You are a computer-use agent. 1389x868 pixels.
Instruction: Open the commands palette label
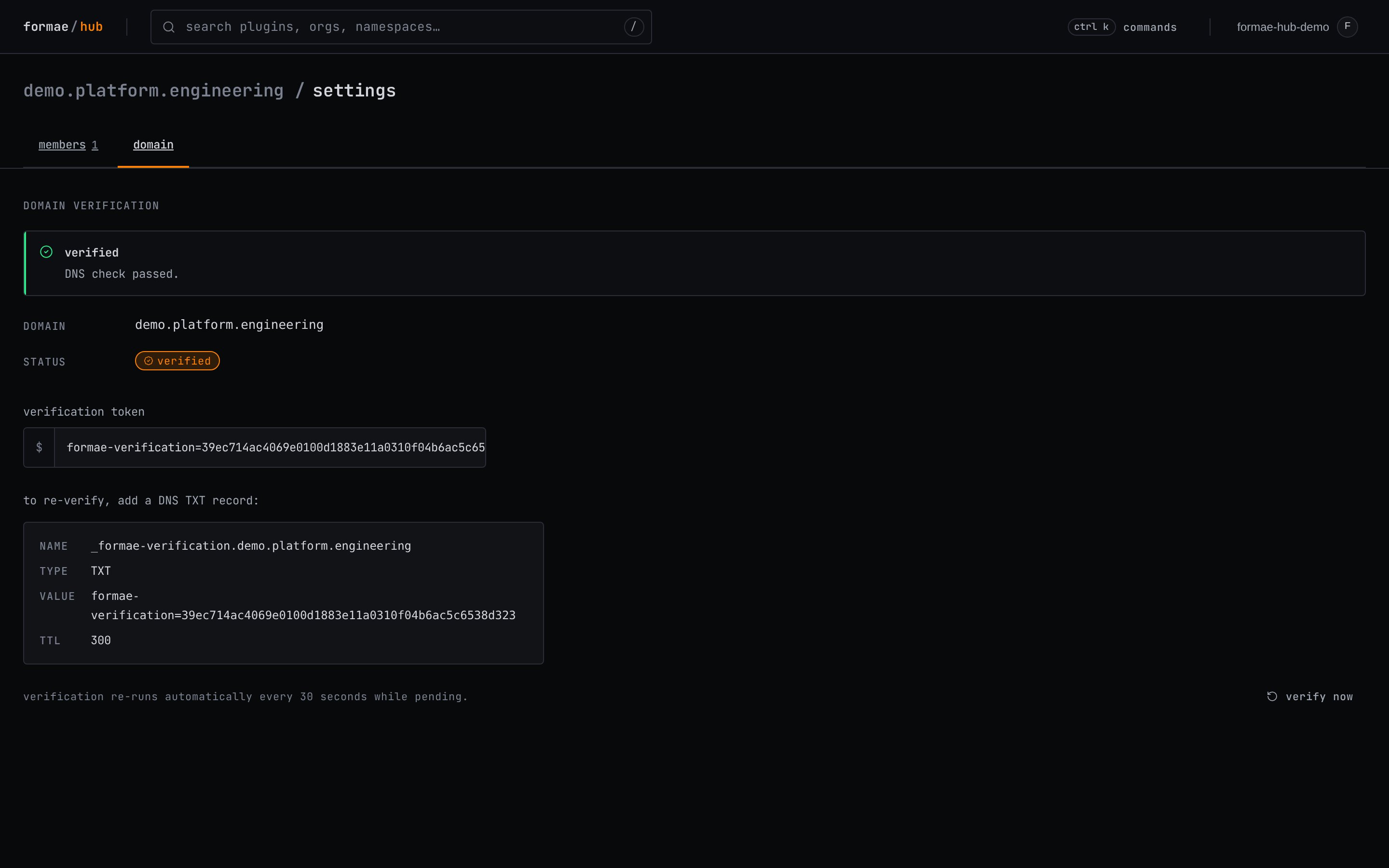[x=1150, y=27]
